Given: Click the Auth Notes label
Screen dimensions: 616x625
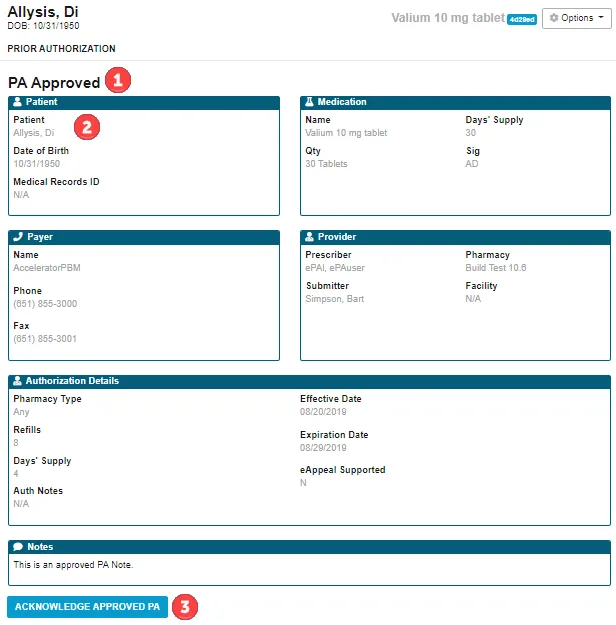Looking at the screenshot, I should pyautogui.click(x=38, y=491).
